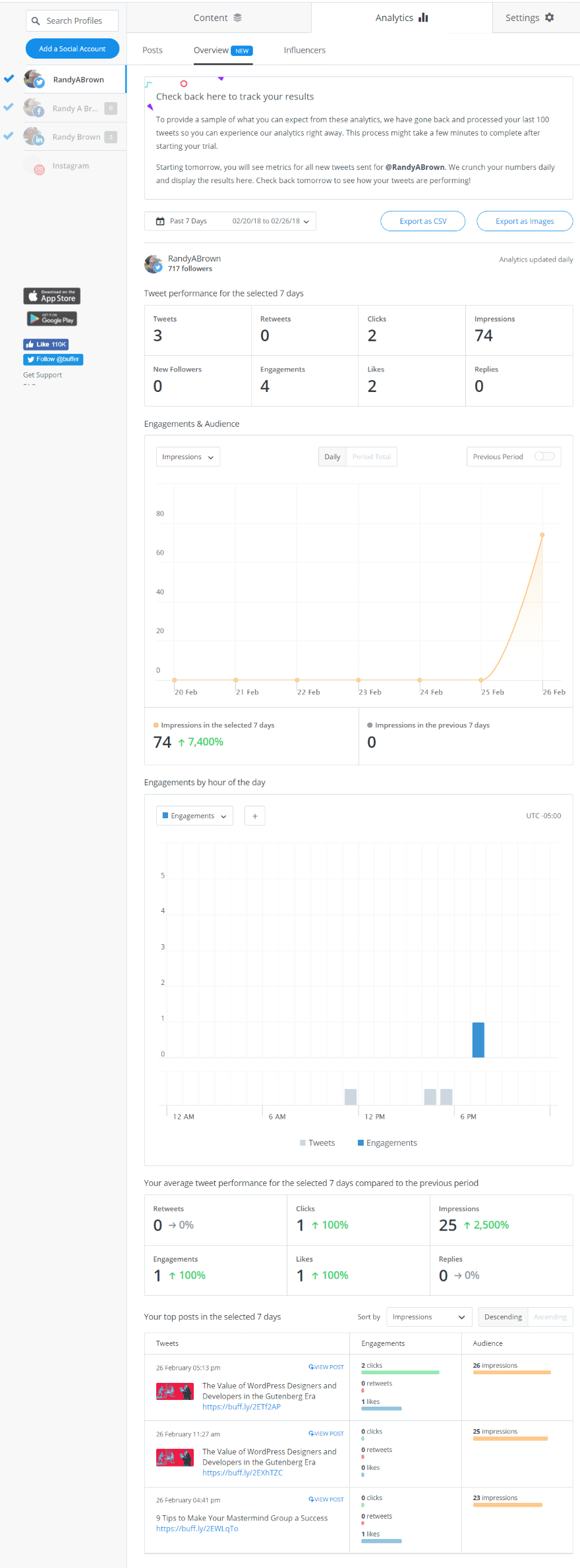This screenshot has width=580, height=1568.
Task: Select the Period Total view option
Action: coord(371,457)
